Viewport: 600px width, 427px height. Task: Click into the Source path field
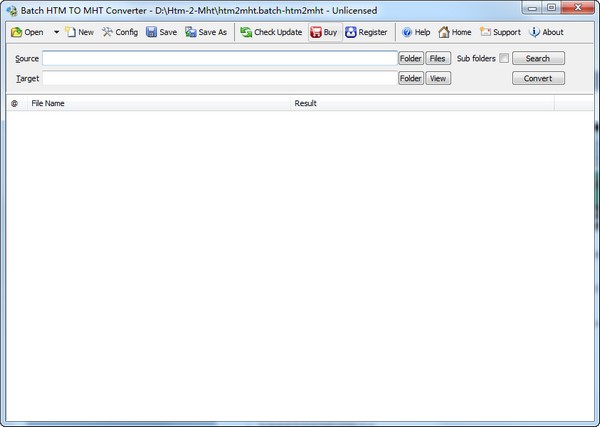point(220,58)
